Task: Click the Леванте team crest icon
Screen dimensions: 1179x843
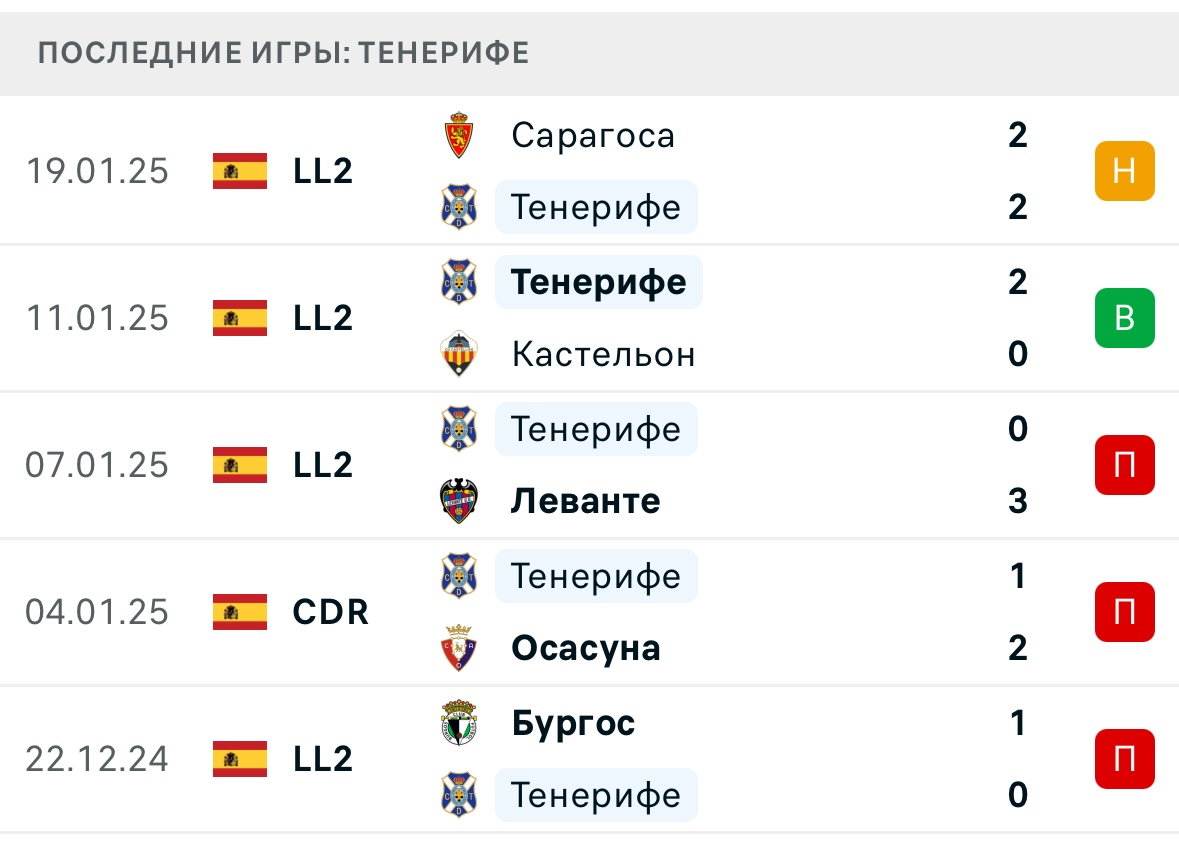Action: pyautogui.click(x=459, y=501)
